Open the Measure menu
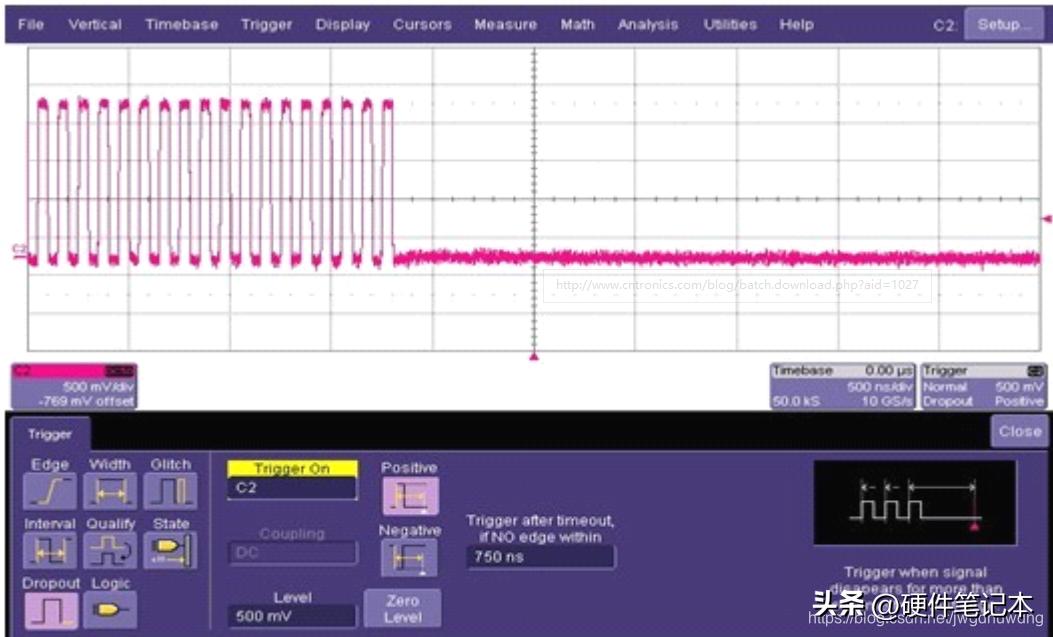The width and height of the screenshot is (1053, 637). tap(506, 25)
